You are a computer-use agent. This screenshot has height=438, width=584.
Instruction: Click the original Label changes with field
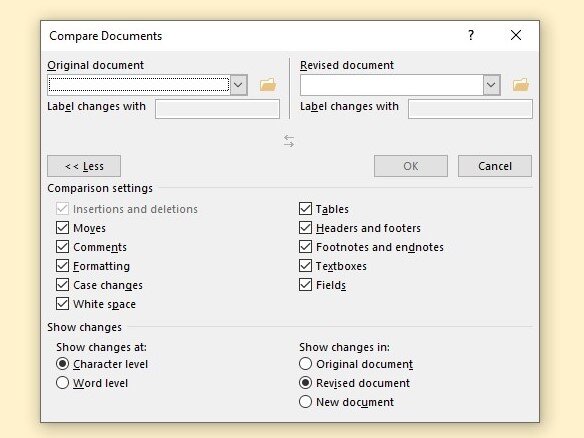point(217,109)
